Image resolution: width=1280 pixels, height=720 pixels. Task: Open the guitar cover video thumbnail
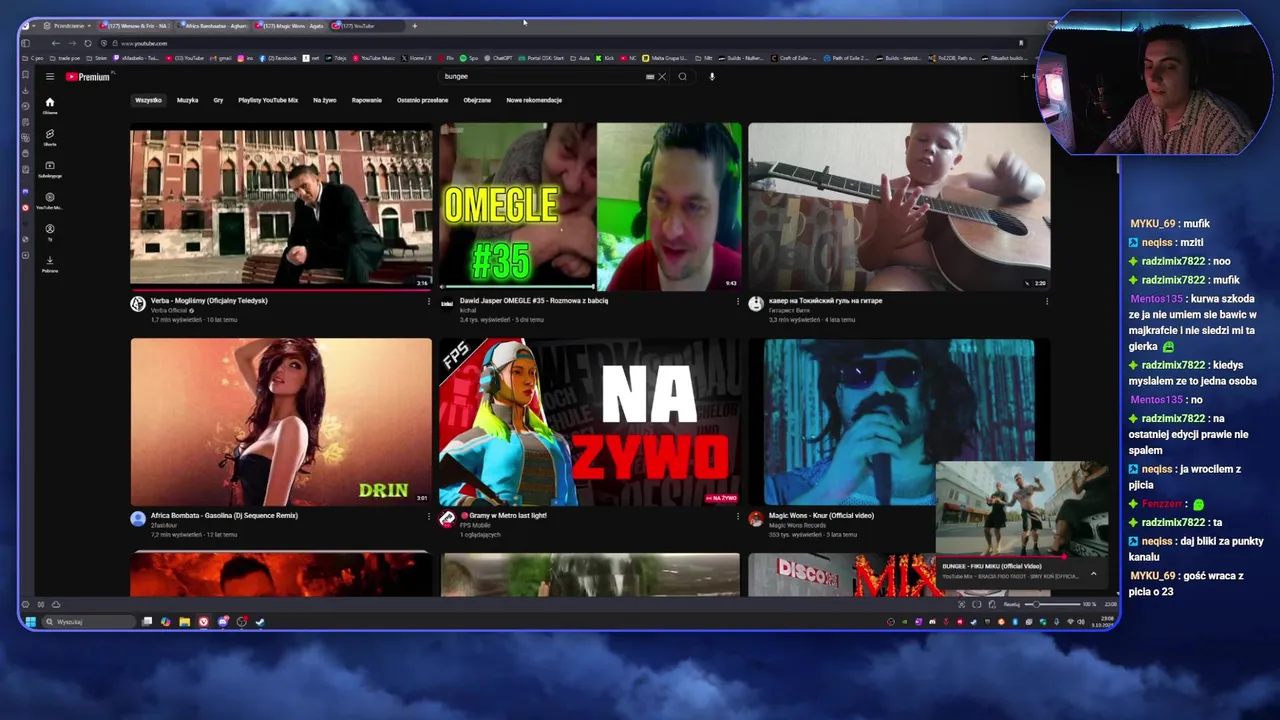899,207
